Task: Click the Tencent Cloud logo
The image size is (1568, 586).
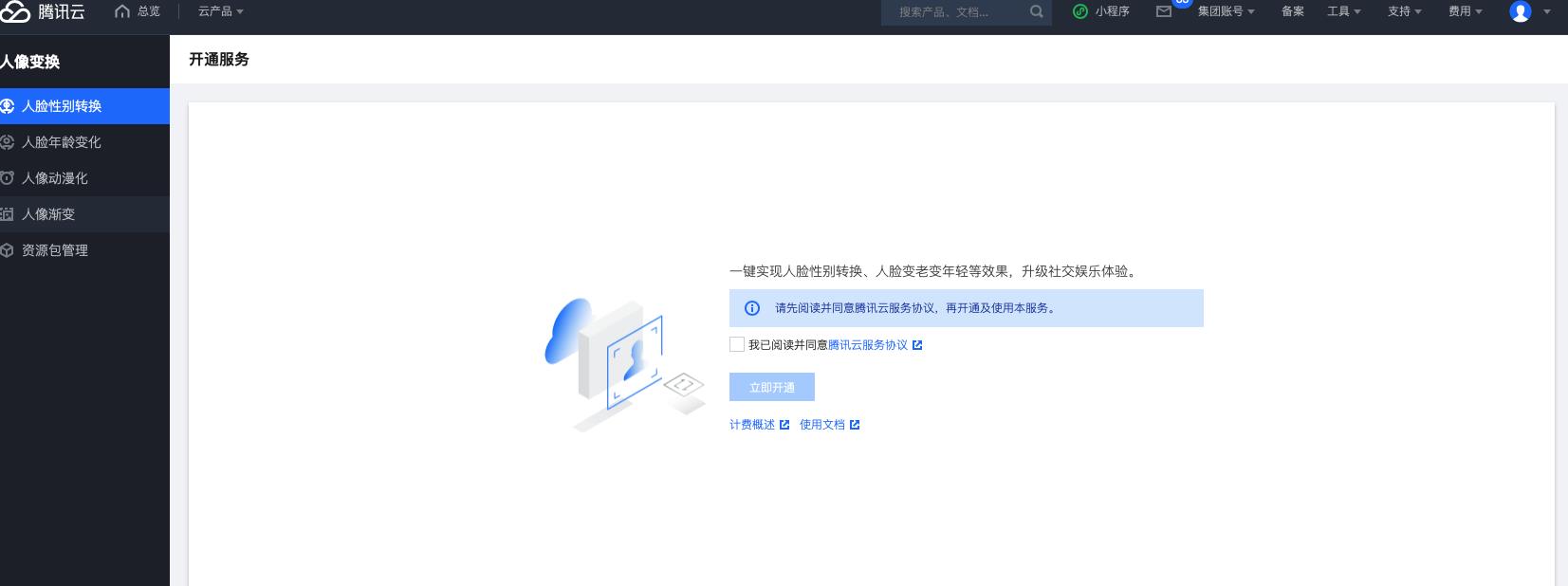Action: click(43, 11)
